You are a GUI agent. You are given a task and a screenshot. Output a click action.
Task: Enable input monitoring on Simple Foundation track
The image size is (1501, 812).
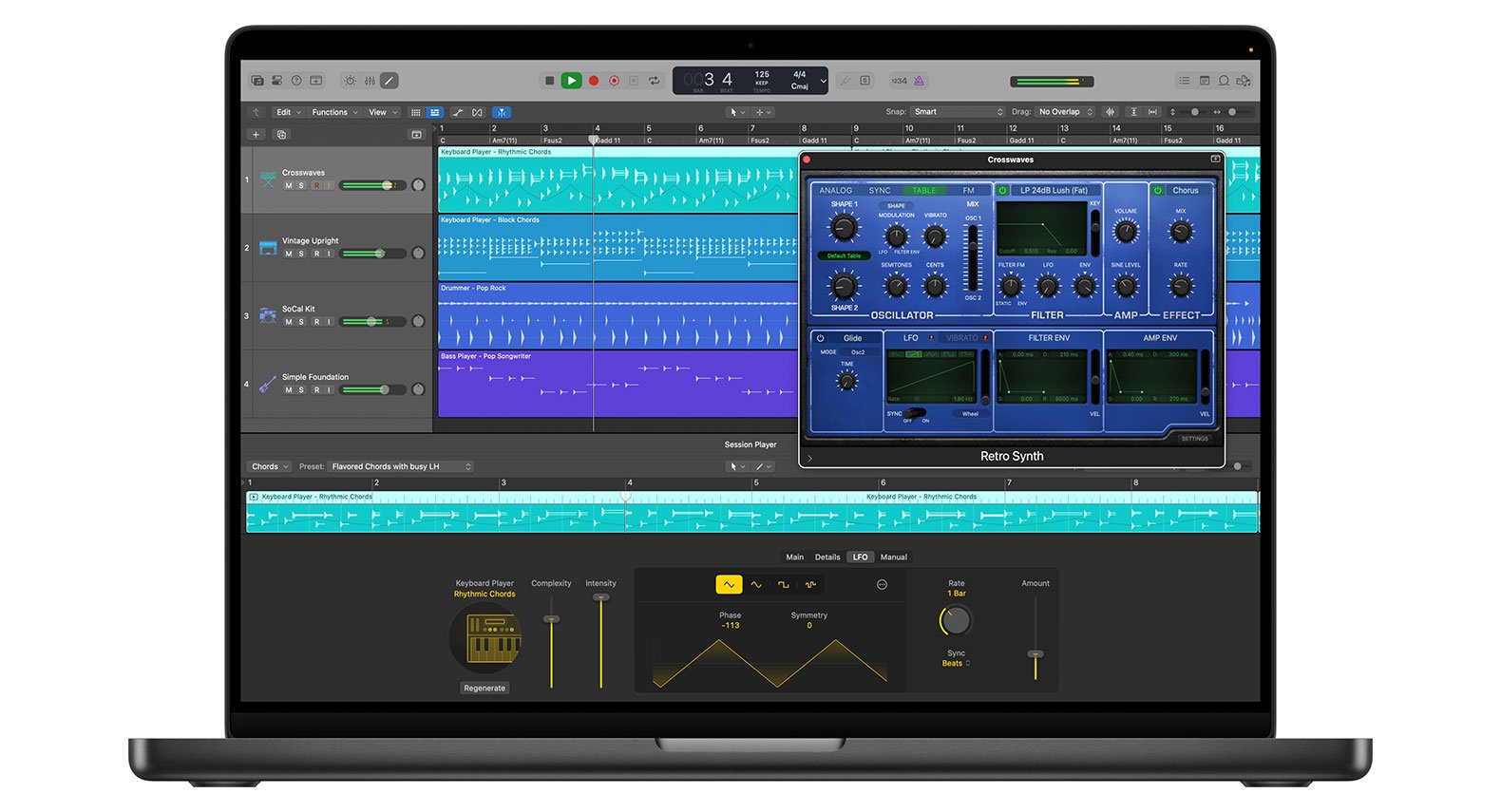(x=329, y=390)
